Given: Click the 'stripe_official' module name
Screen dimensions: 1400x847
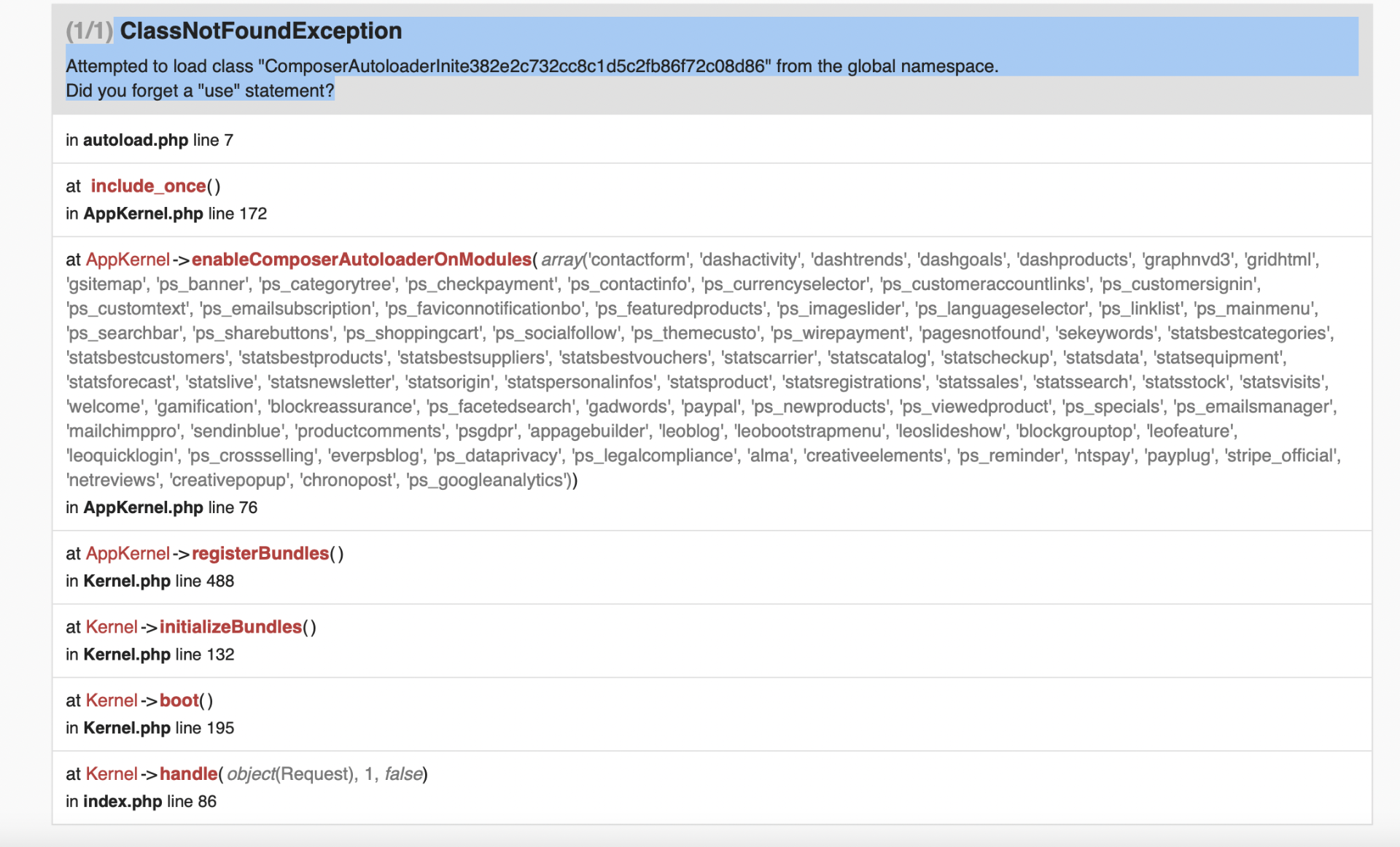Looking at the screenshot, I should (1281, 456).
